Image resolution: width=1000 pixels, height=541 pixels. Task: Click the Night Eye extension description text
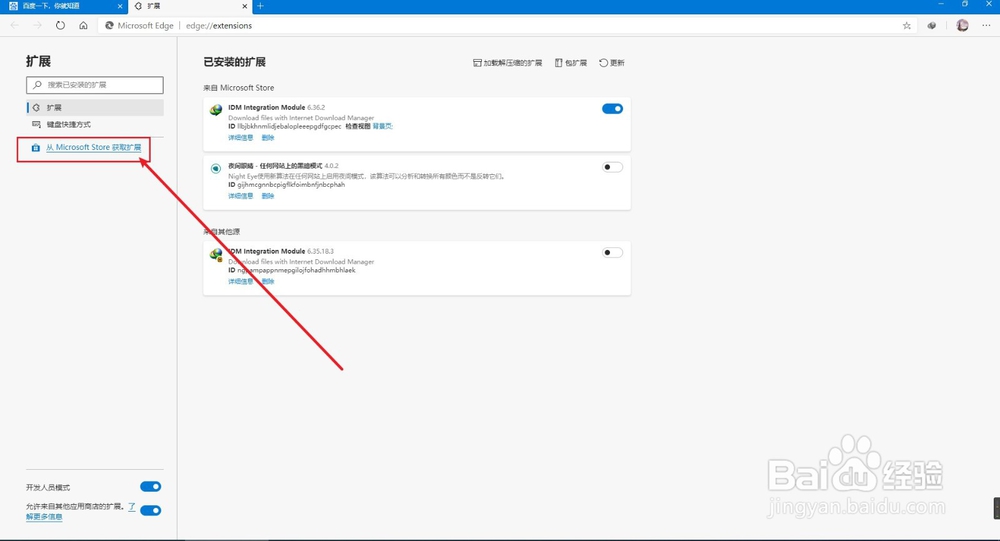point(367,176)
